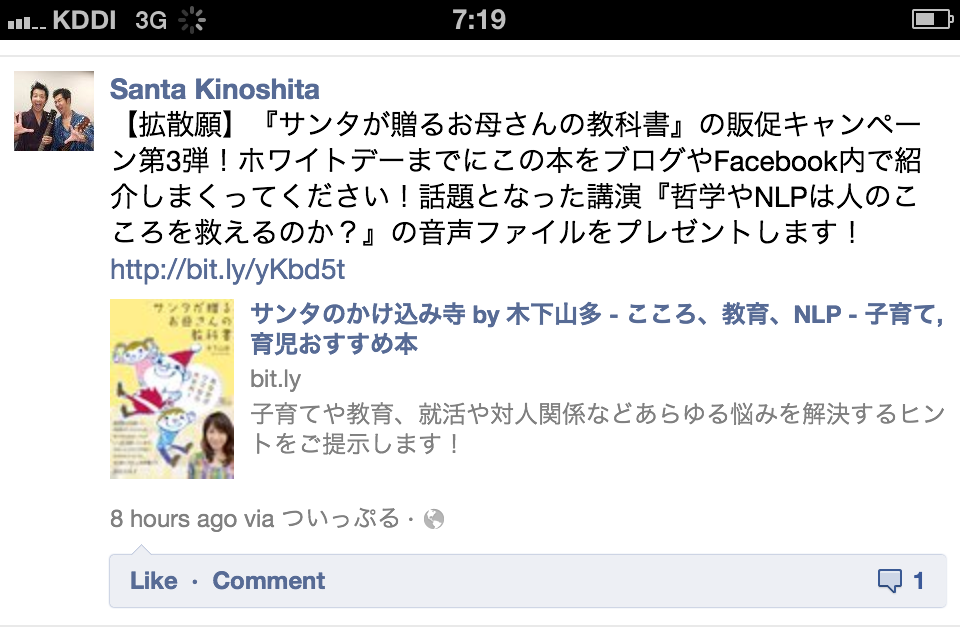The image size is (960, 640).
Task: Tap the 7:19 clock in status bar
Action: (479, 20)
